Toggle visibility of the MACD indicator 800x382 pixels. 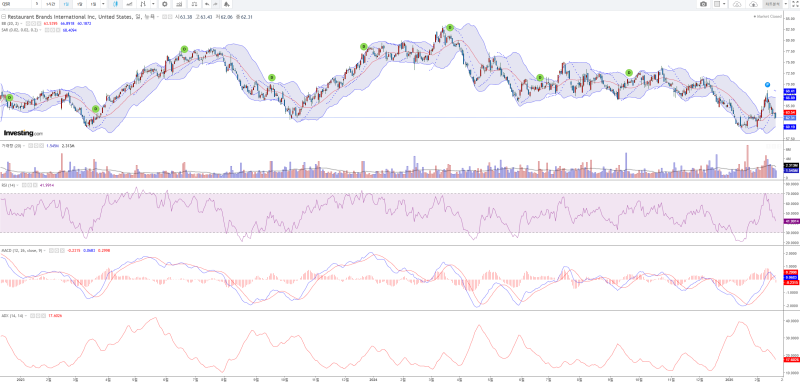pyautogui.click(x=51, y=250)
